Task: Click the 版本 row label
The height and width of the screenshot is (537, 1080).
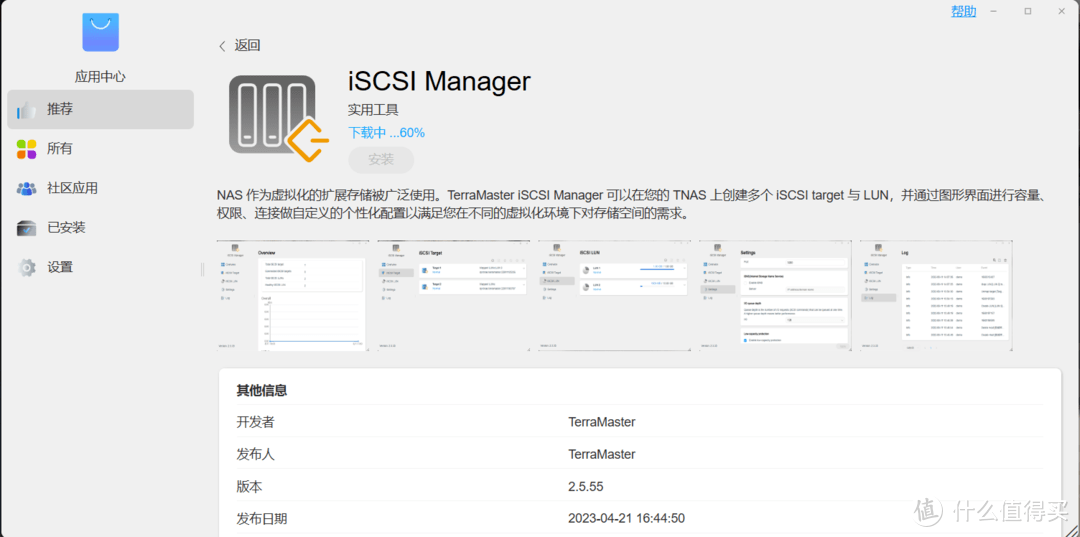Action: click(249, 486)
